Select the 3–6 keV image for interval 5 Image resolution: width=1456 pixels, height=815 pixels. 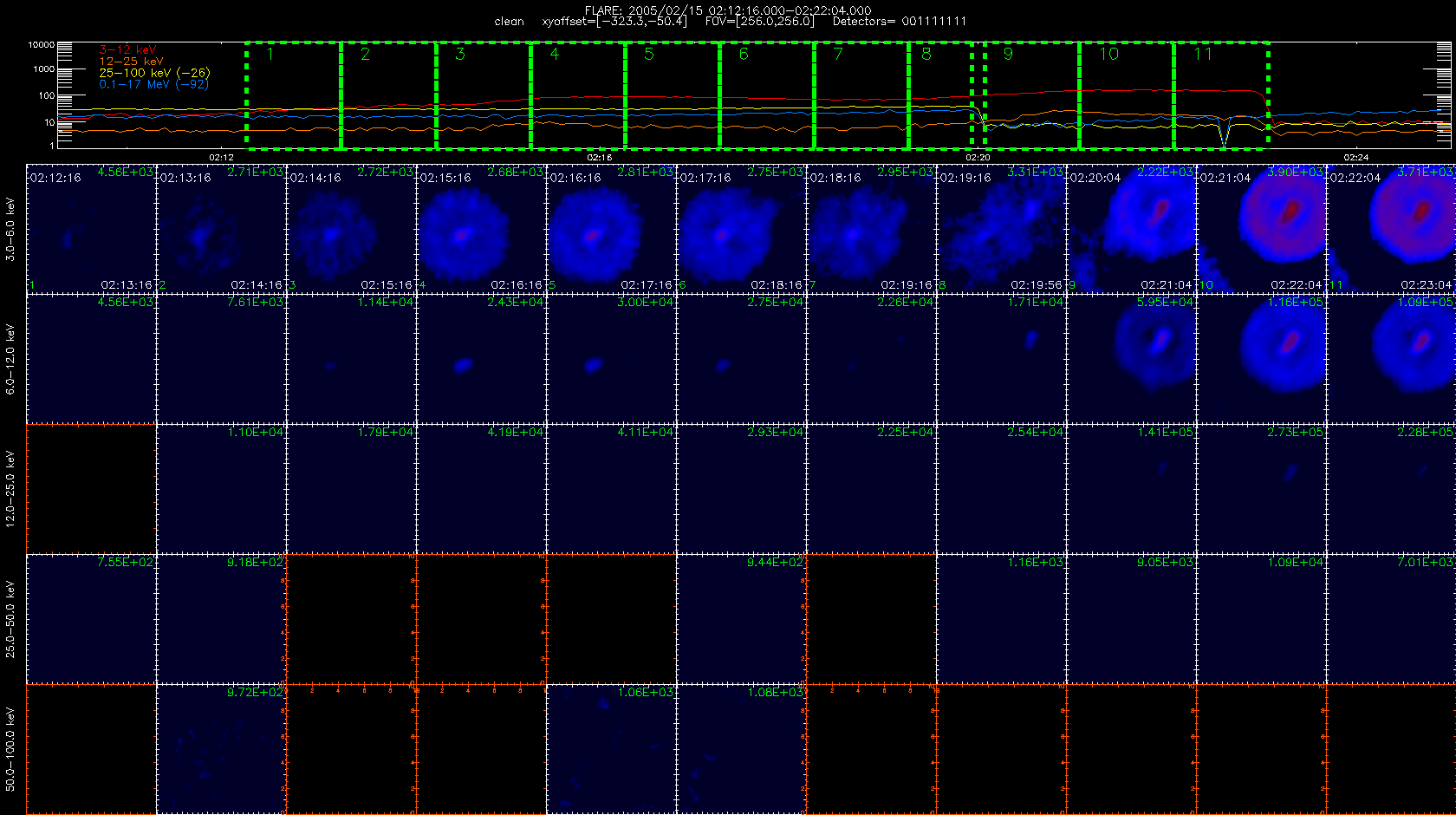[x=611, y=229]
